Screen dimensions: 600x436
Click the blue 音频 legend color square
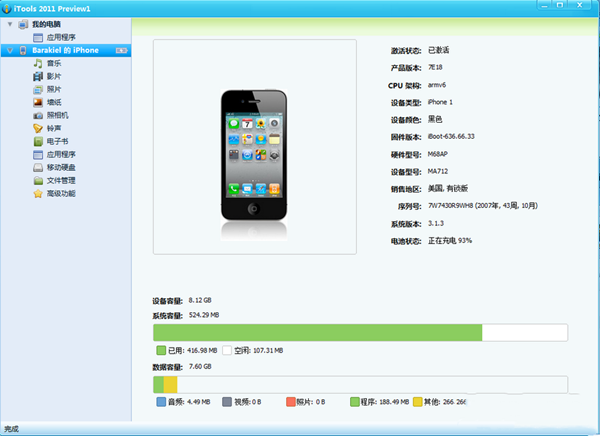pos(162,402)
